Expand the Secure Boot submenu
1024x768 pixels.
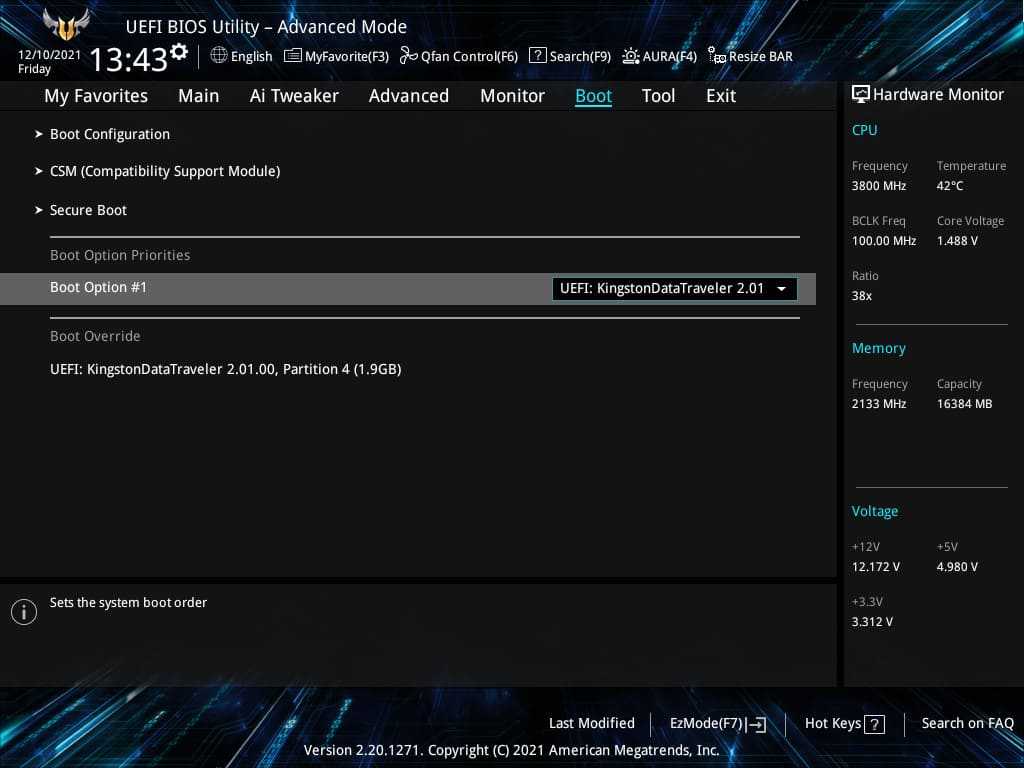pos(89,210)
